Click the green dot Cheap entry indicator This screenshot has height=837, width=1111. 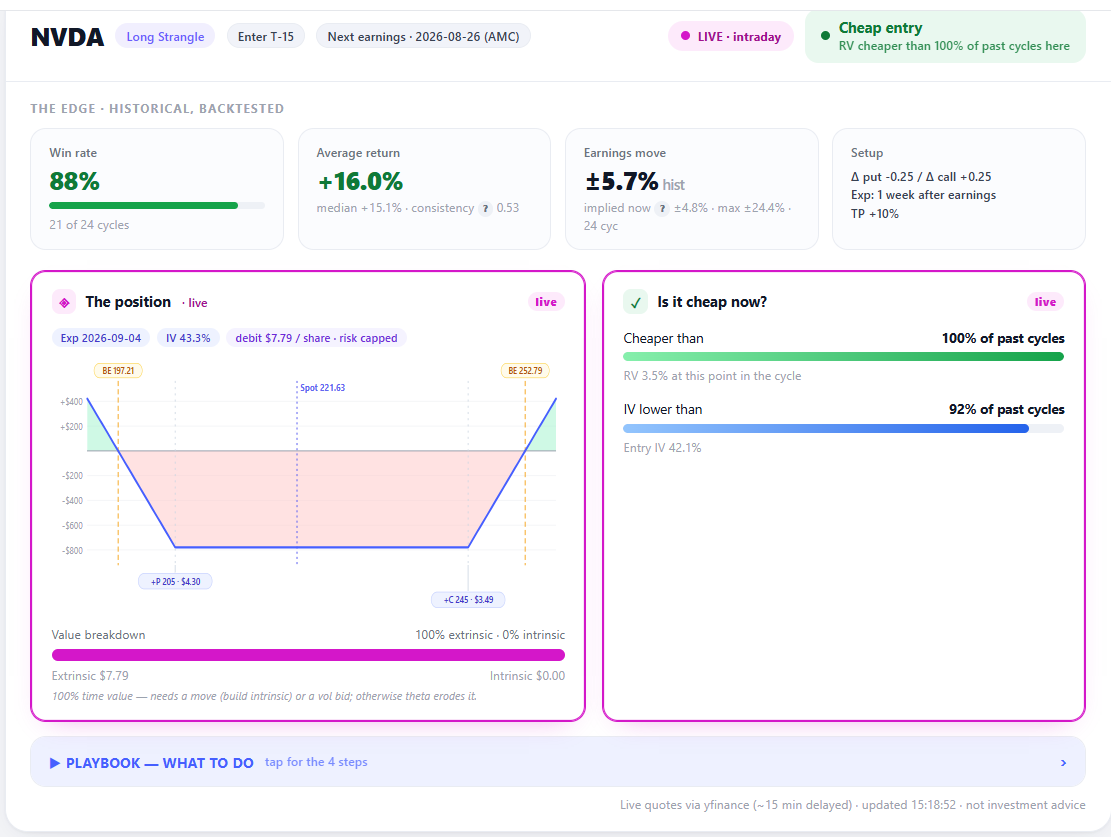coord(825,35)
